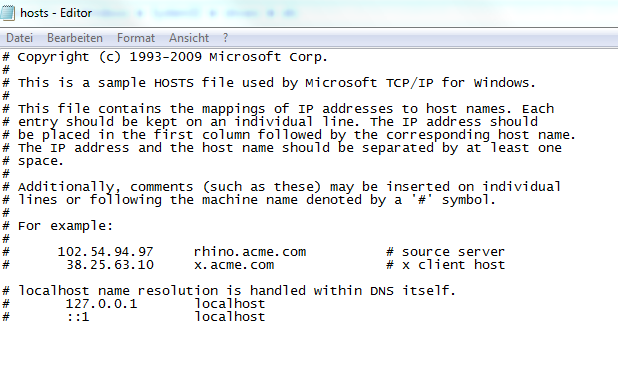This screenshot has width=618, height=379.
Task: Open the Datei menu
Action: point(19,38)
